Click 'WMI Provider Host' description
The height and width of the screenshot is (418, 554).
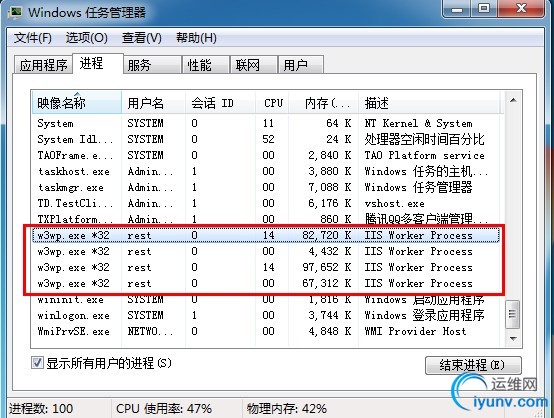click(415, 331)
